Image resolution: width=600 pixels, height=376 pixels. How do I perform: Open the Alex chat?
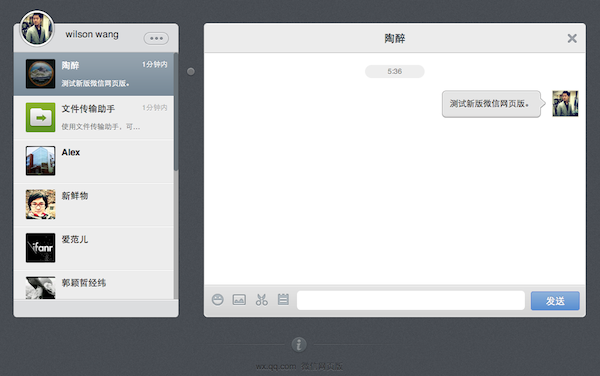(94, 161)
